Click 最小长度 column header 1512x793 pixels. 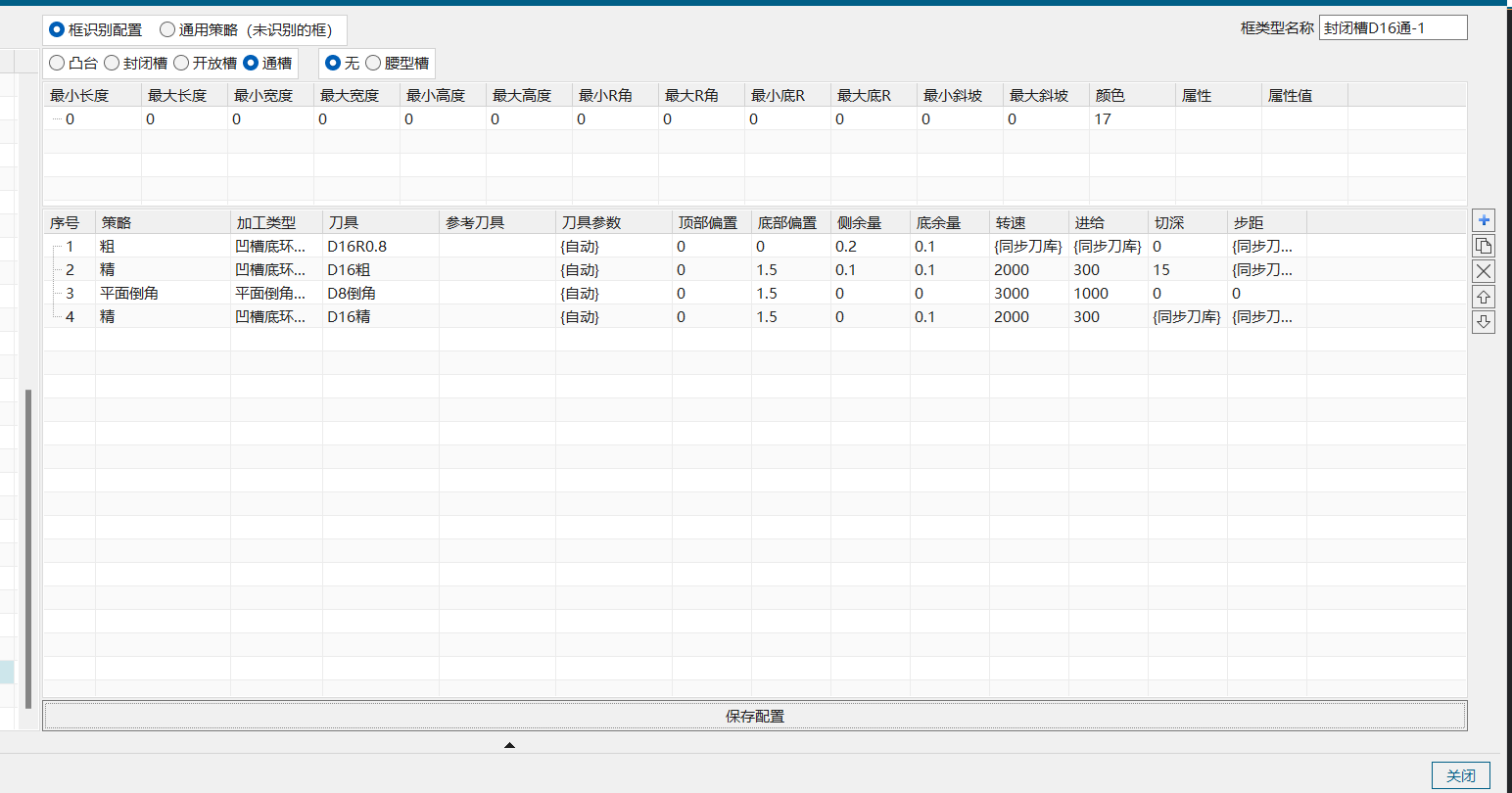pos(92,95)
